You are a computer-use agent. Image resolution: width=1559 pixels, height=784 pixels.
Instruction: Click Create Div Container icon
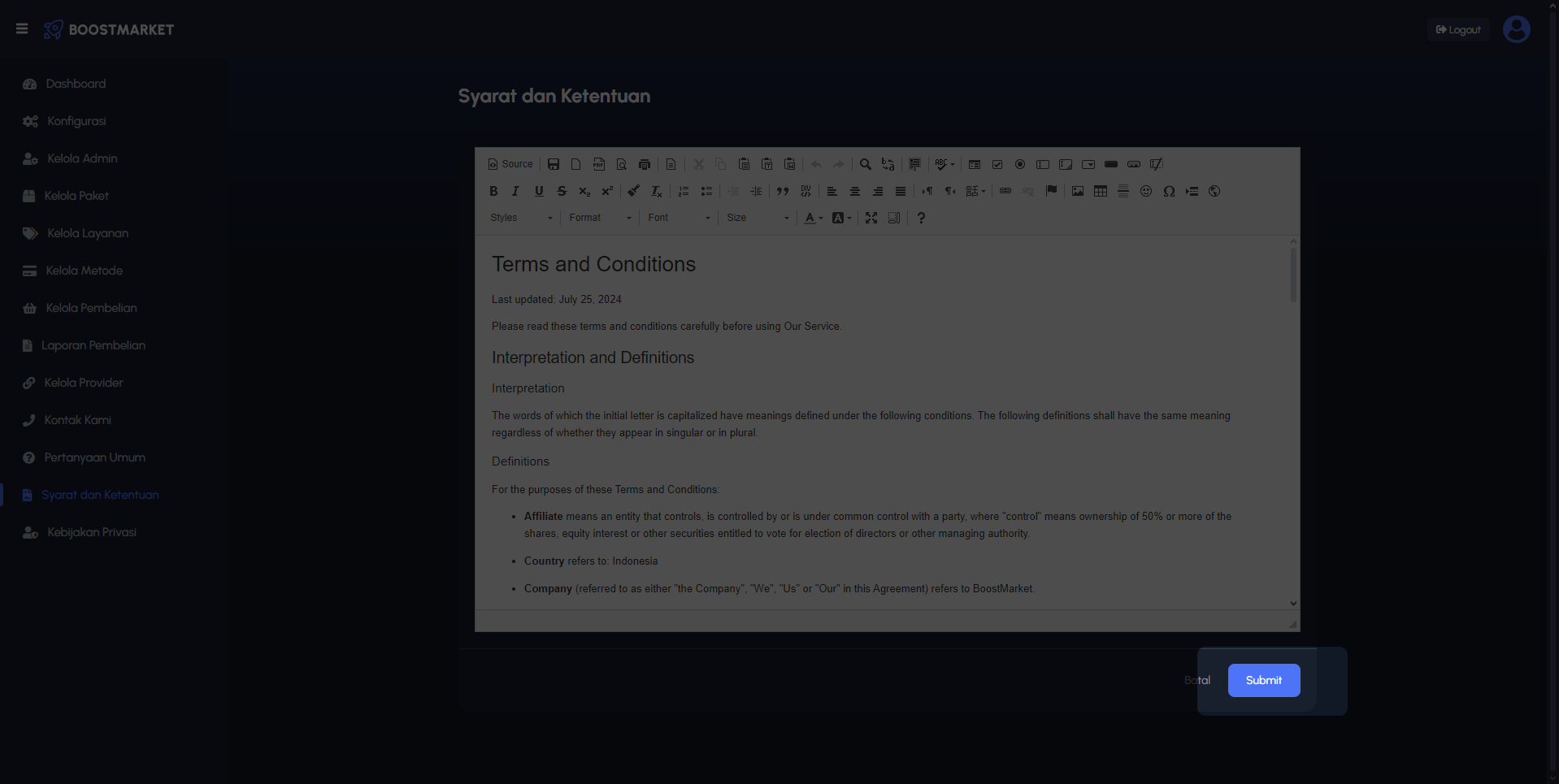pos(806,191)
